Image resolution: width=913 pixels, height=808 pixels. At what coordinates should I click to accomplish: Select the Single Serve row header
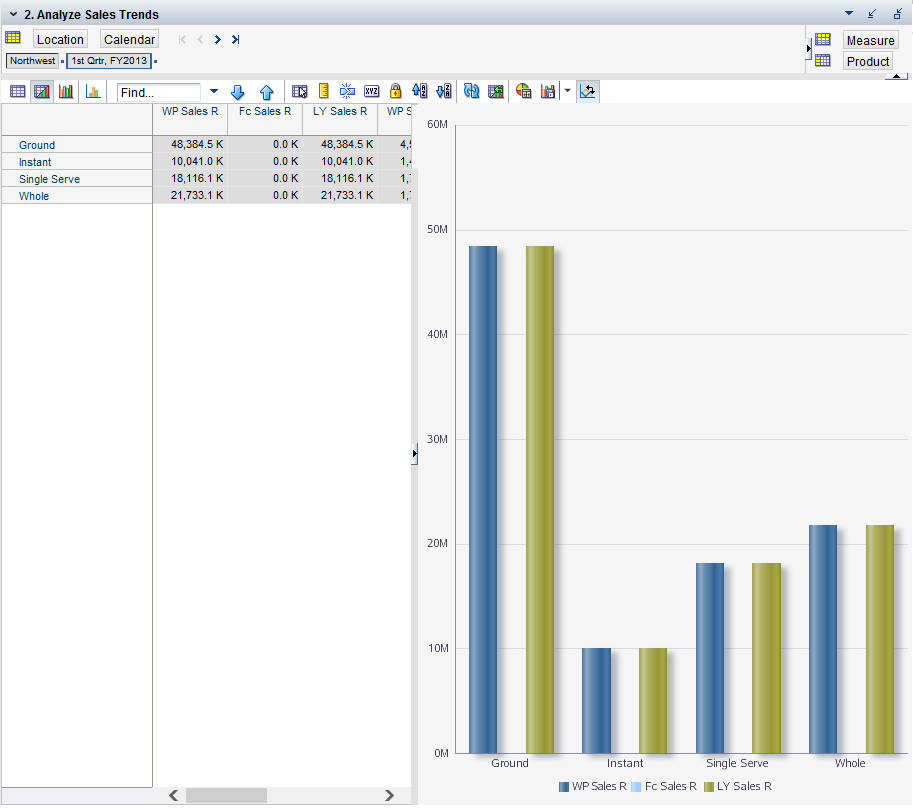pos(77,179)
